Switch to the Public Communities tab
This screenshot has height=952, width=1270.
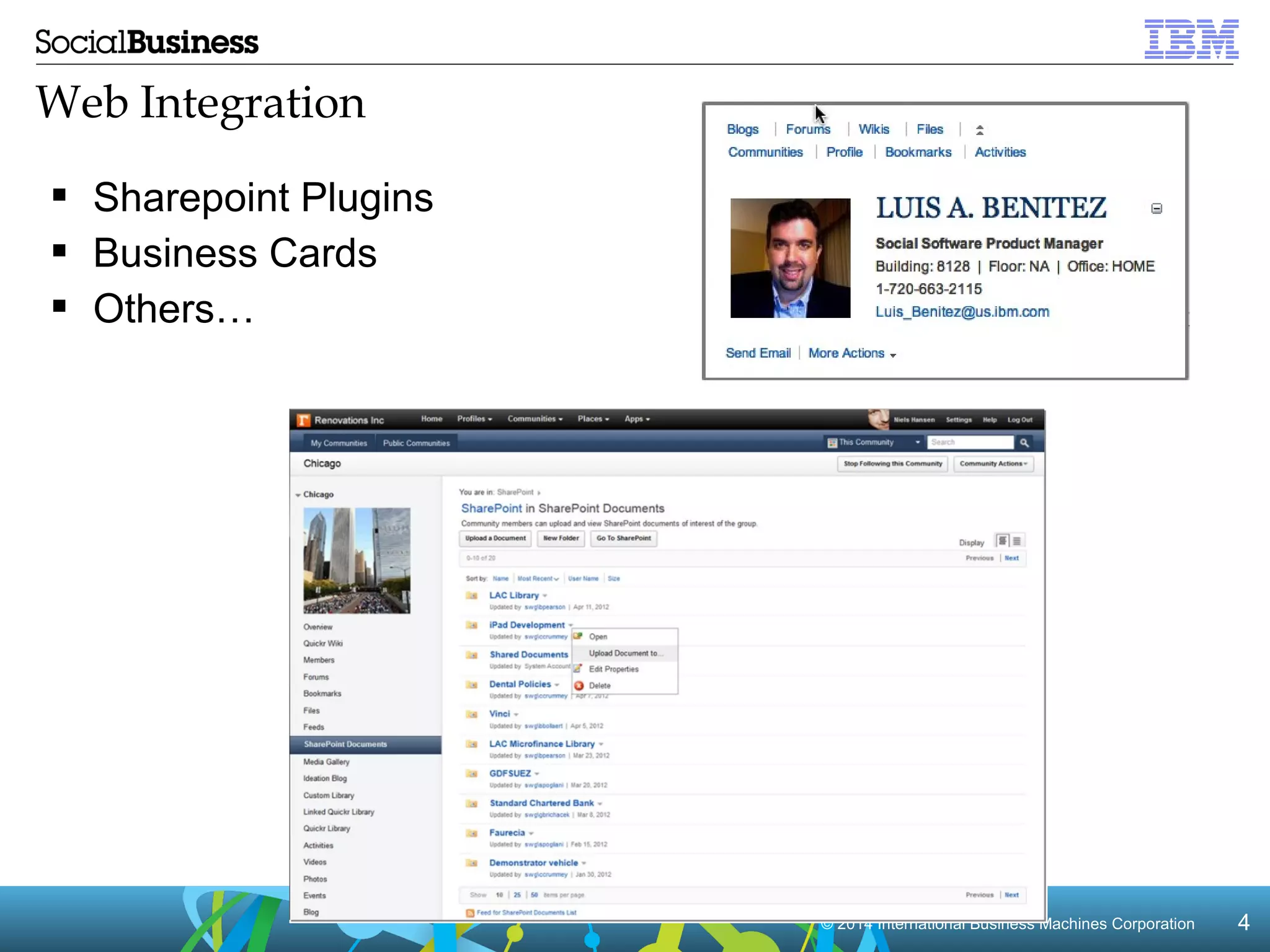click(x=416, y=443)
